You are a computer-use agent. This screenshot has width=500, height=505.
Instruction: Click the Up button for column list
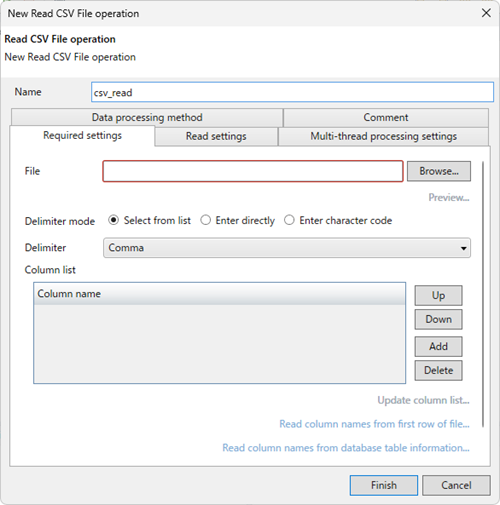pyautogui.click(x=438, y=295)
